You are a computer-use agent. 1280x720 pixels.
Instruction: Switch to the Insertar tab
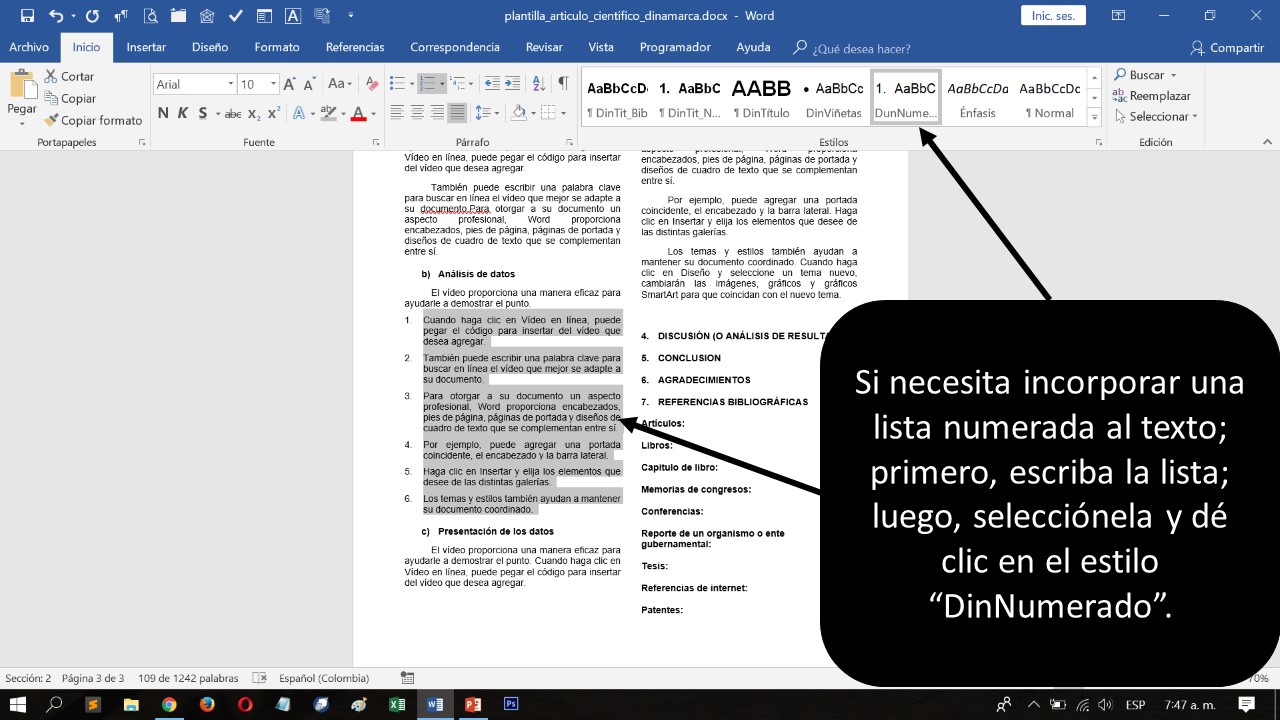pos(146,47)
